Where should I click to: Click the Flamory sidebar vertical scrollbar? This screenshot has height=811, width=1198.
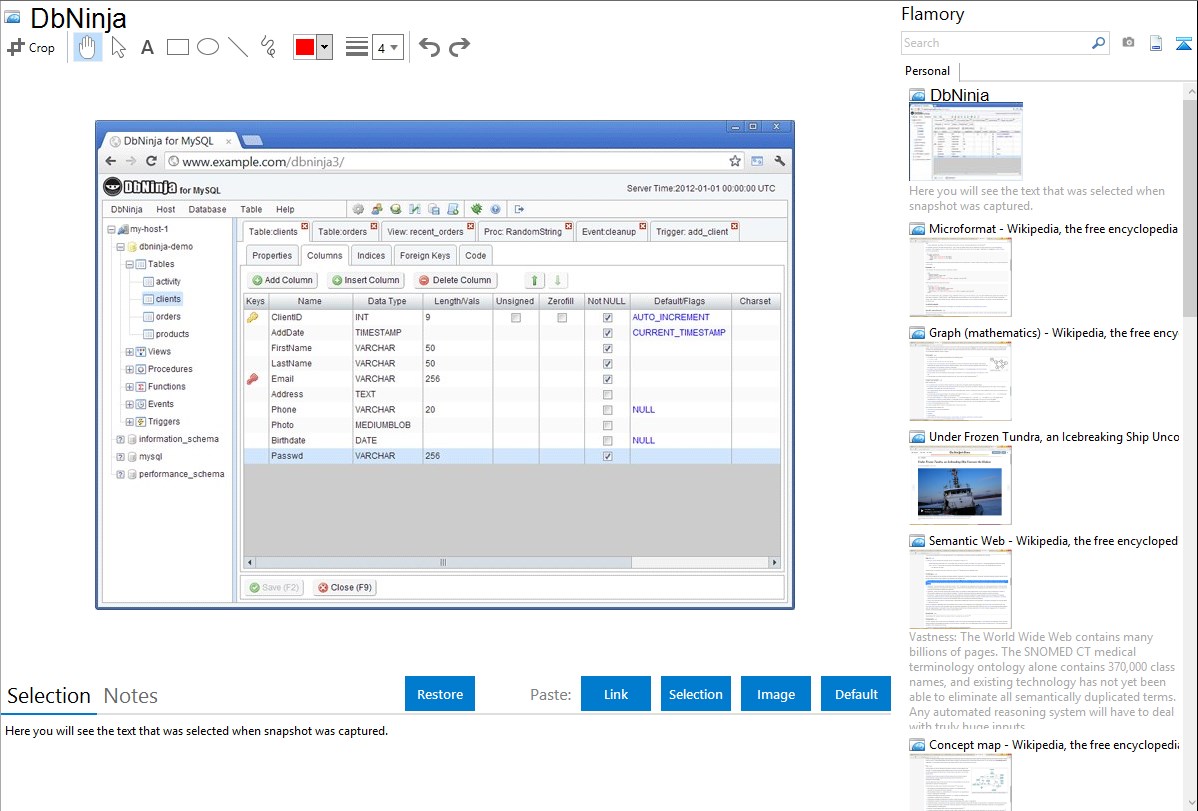click(x=1190, y=206)
